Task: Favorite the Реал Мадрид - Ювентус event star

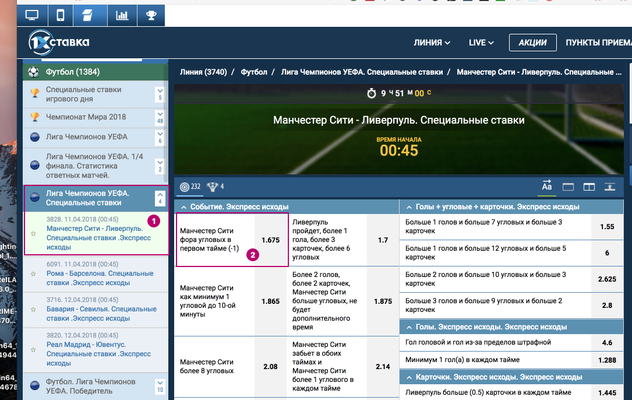Action: [x=33, y=349]
